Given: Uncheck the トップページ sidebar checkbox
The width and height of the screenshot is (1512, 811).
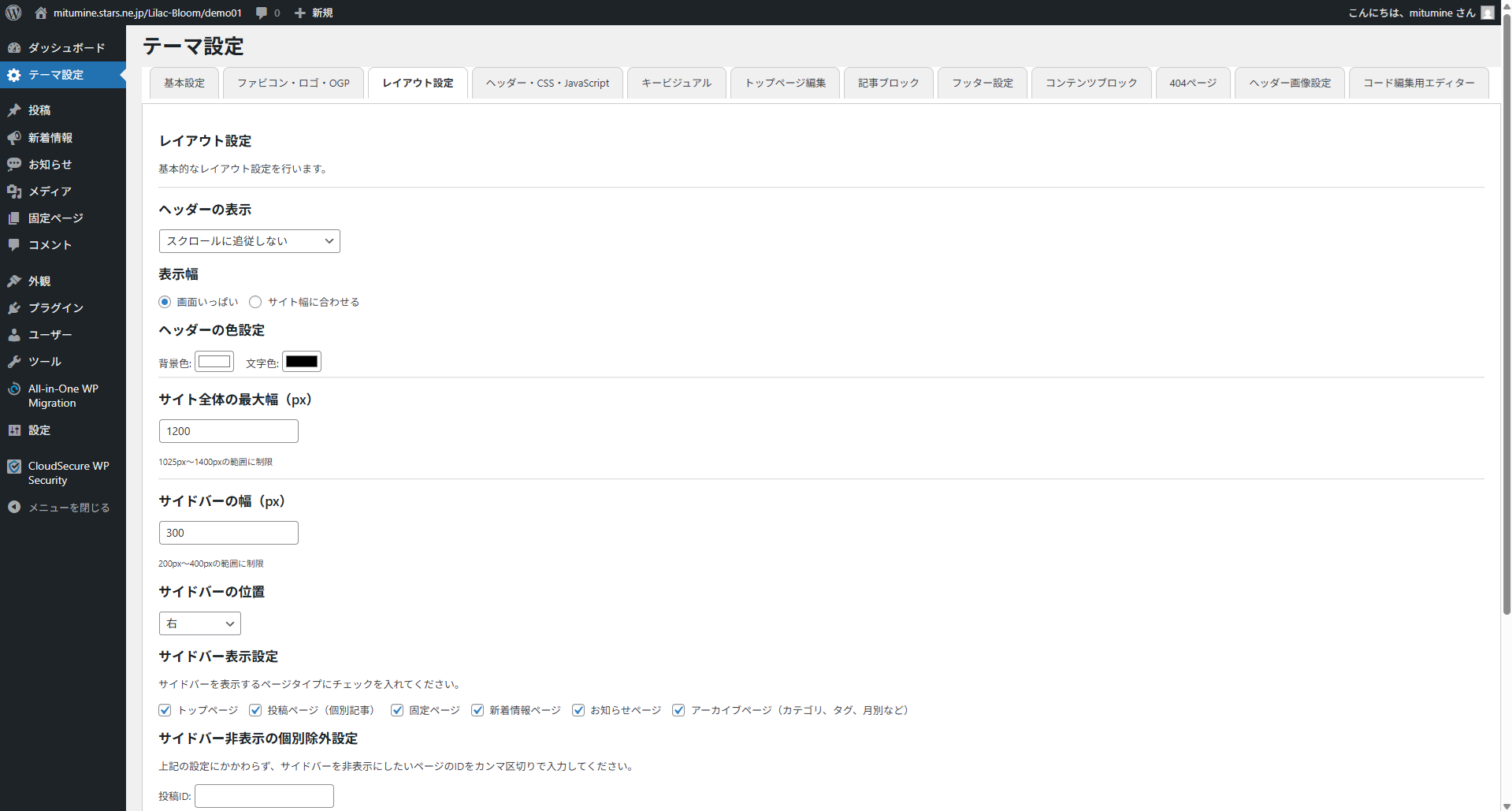Looking at the screenshot, I should point(165,710).
